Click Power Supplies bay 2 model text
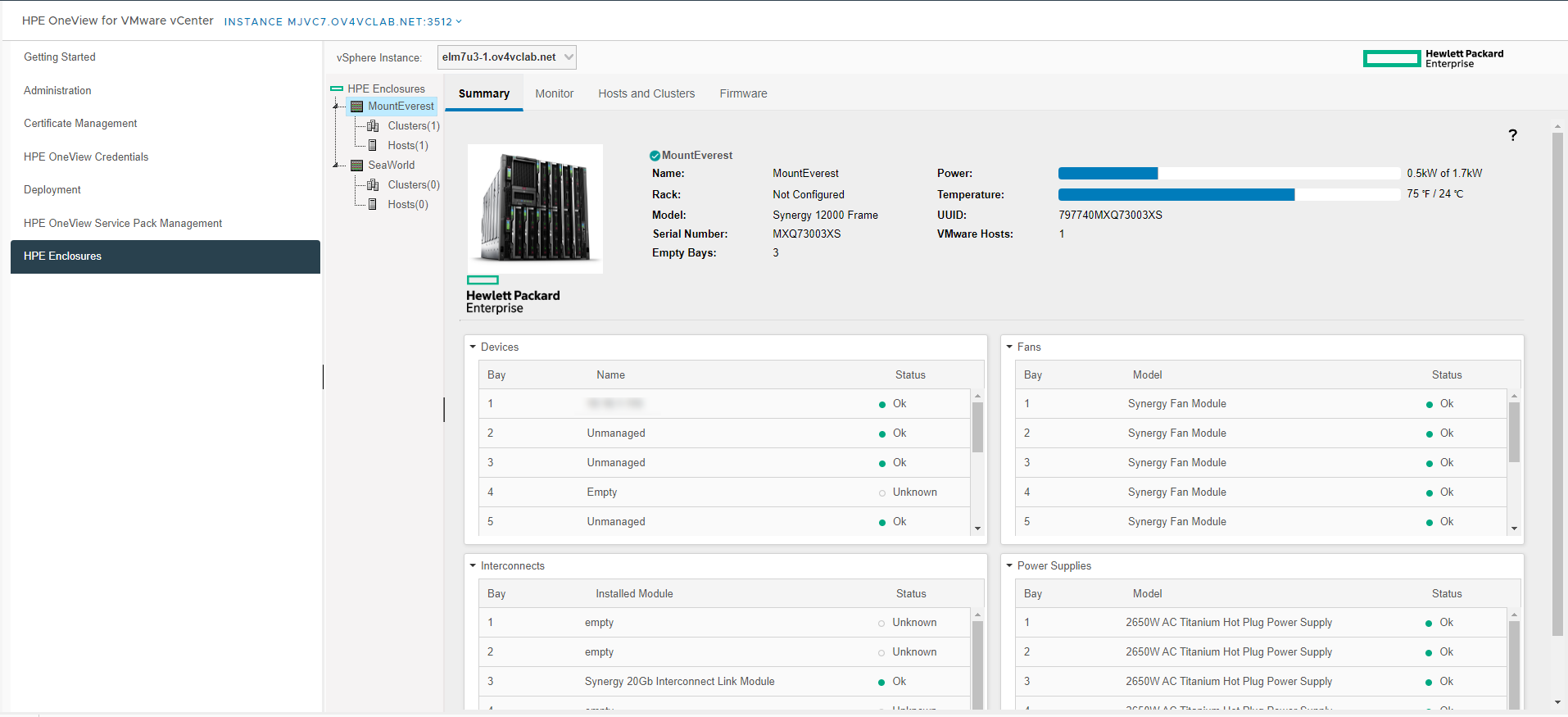This screenshot has width=1568, height=717. pyautogui.click(x=1229, y=652)
